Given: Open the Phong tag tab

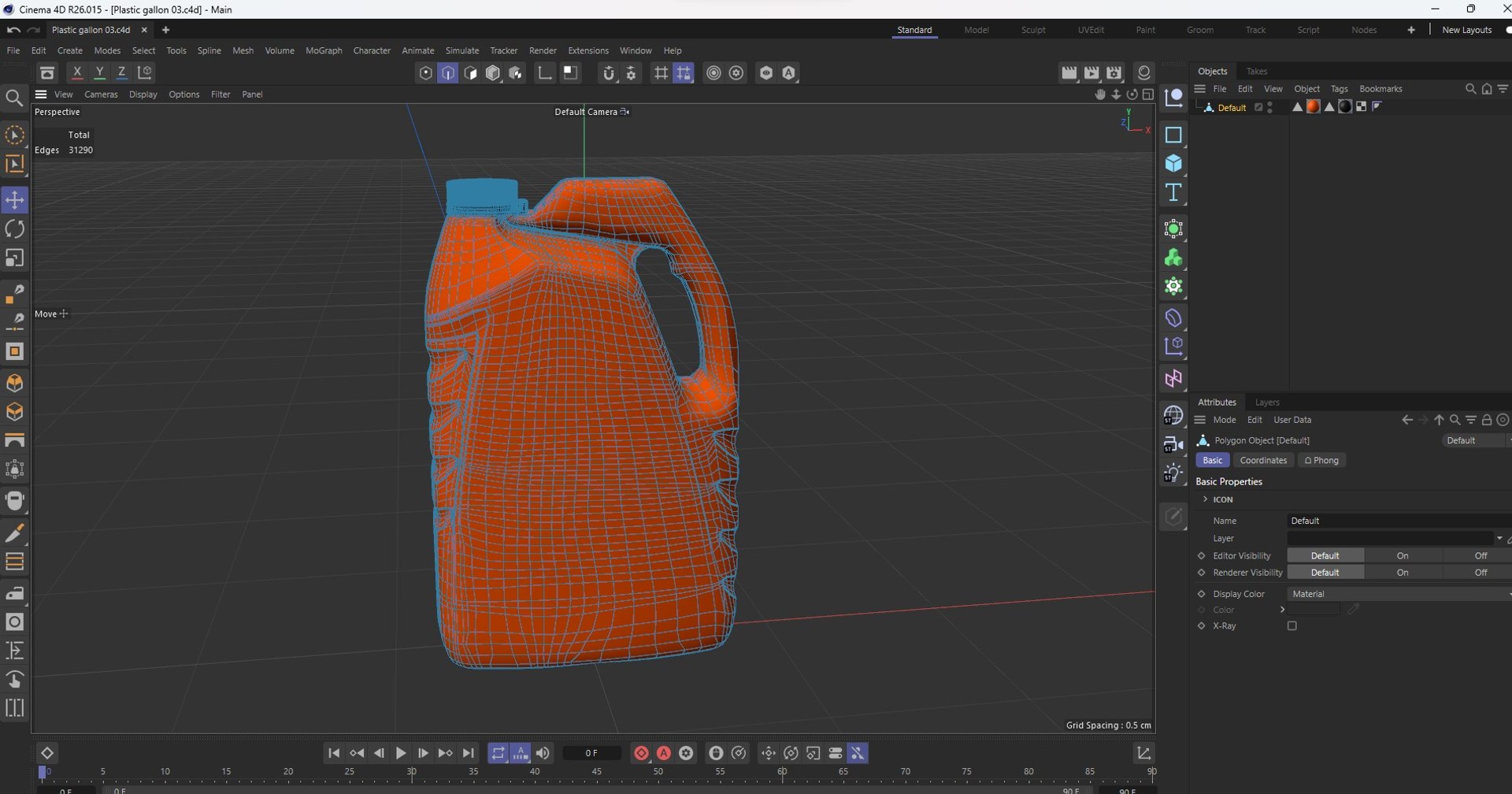Looking at the screenshot, I should click(x=1322, y=461).
